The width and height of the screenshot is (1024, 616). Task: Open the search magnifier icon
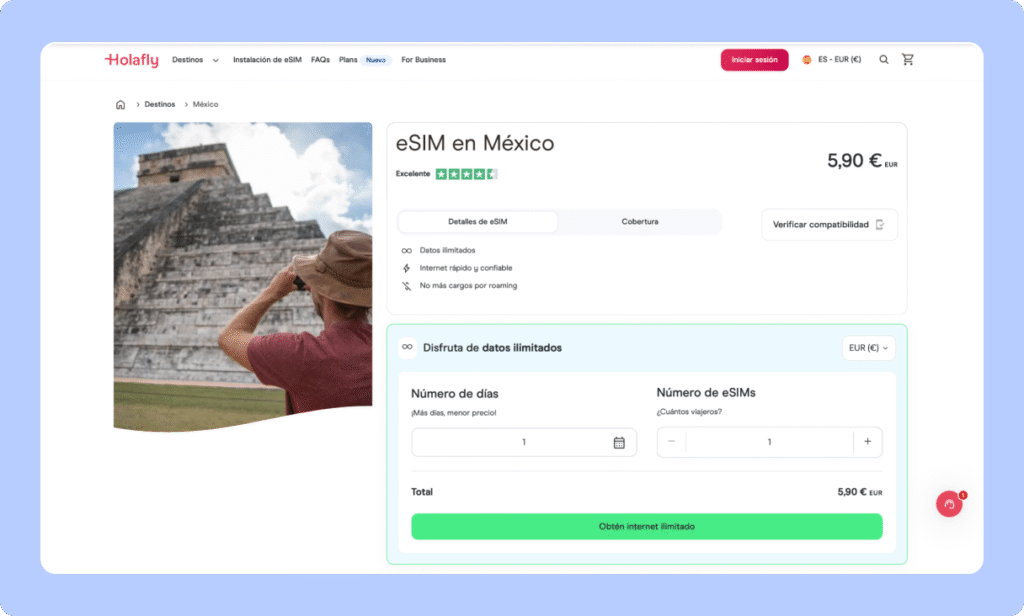pos(884,60)
